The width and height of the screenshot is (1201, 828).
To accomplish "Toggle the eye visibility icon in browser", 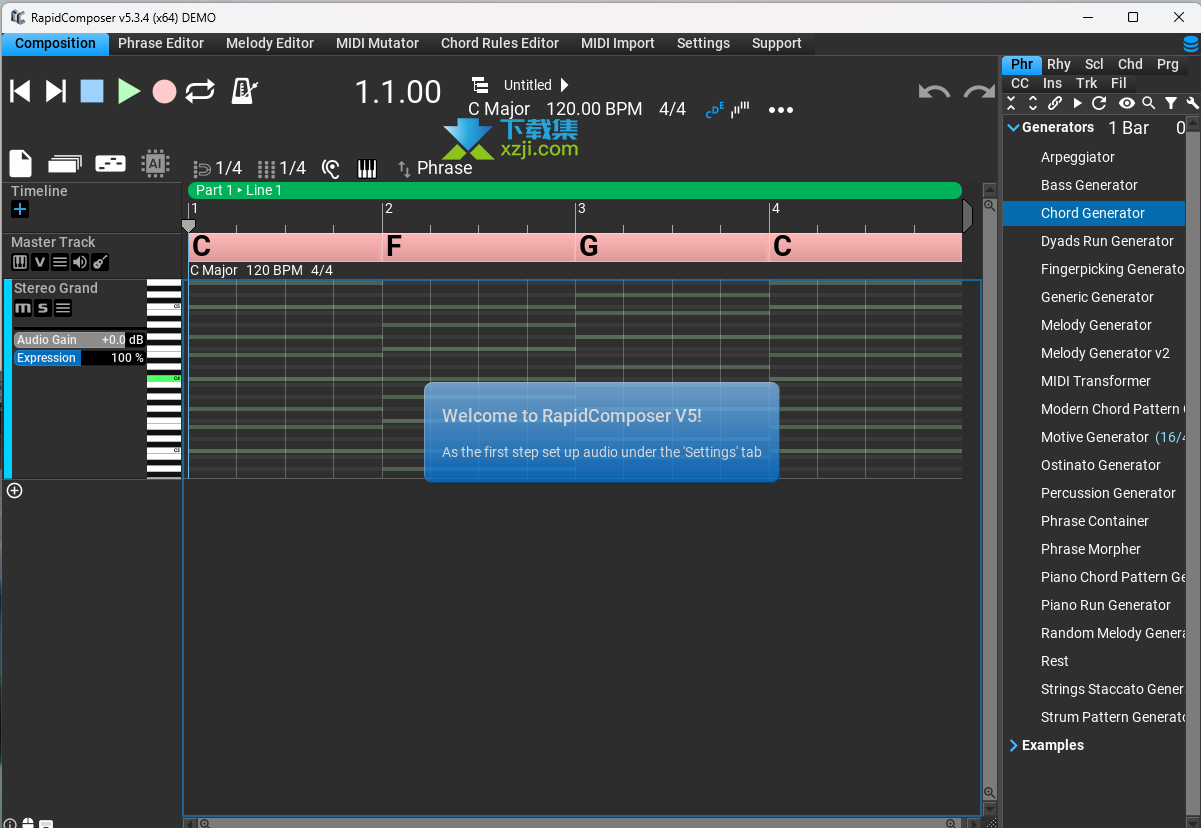I will [x=1126, y=103].
